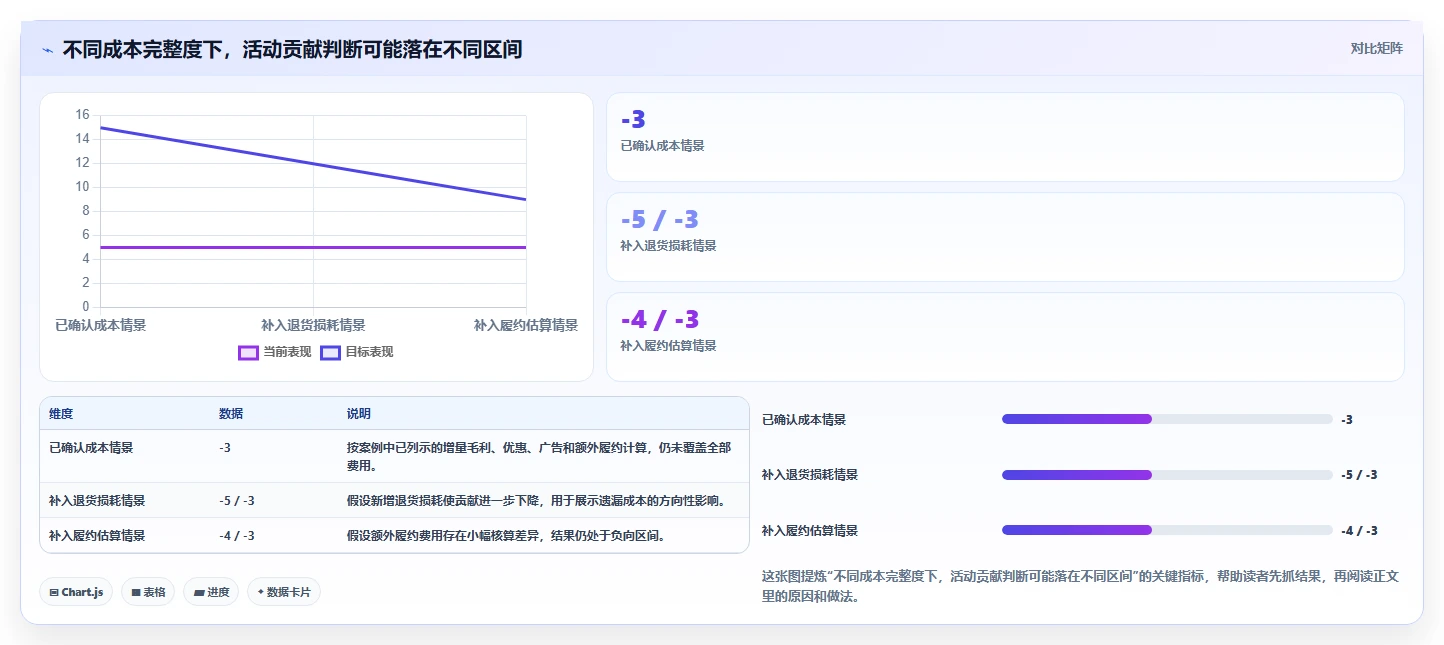1444x645 pixels.
Task: Click the 维度 table column header
Action: pos(61,414)
